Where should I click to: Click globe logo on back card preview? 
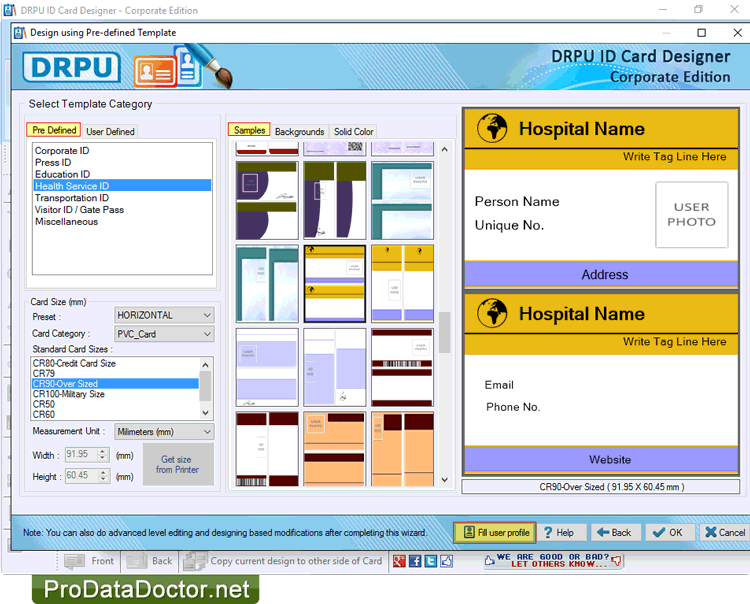[x=492, y=313]
